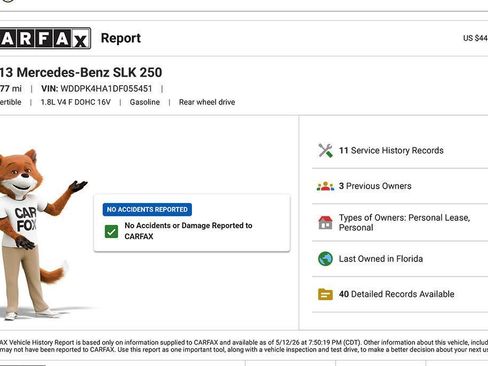Click the CARFAX logo
The image size is (488, 366).
[45, 38]
